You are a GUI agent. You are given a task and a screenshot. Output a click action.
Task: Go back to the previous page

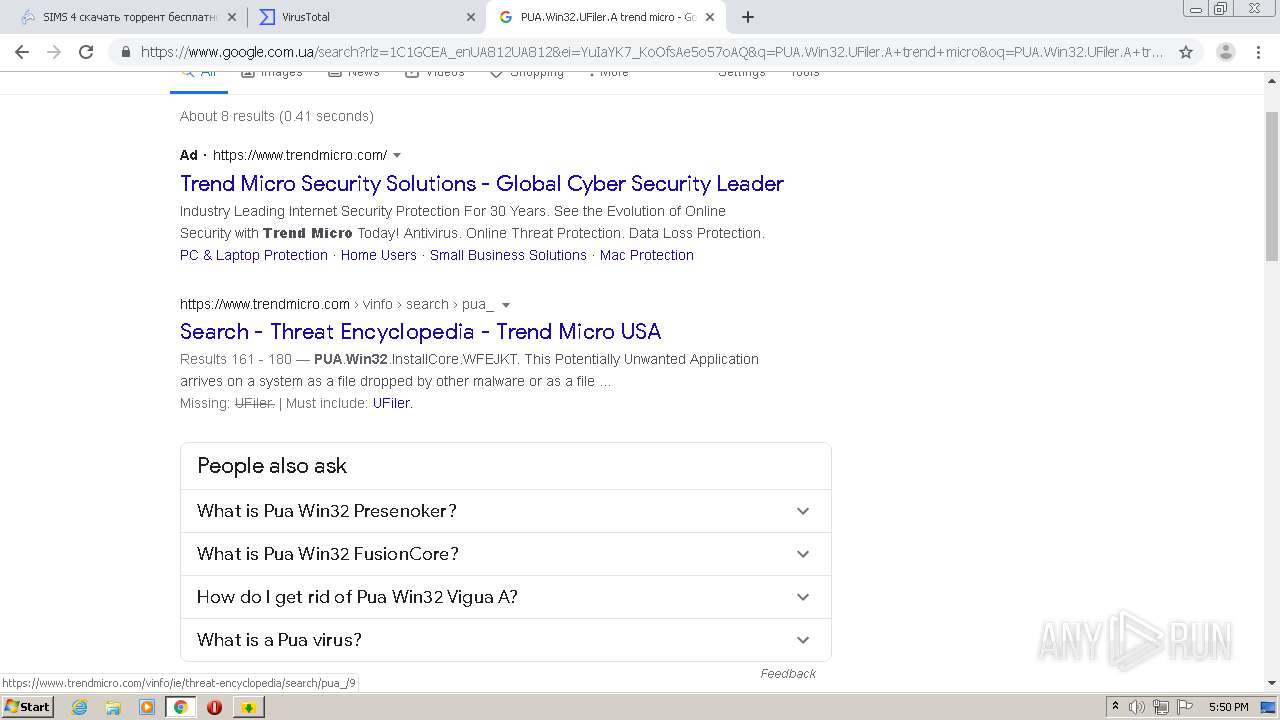22,52
